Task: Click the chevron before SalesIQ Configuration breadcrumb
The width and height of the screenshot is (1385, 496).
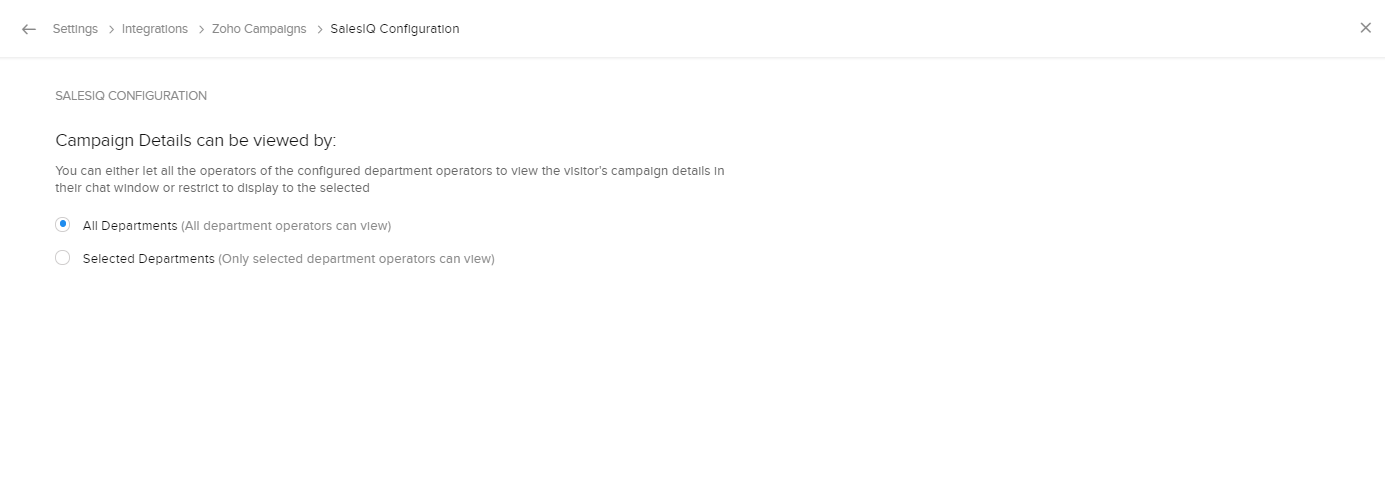Action: pyautogui.click(x=319, y=29)
